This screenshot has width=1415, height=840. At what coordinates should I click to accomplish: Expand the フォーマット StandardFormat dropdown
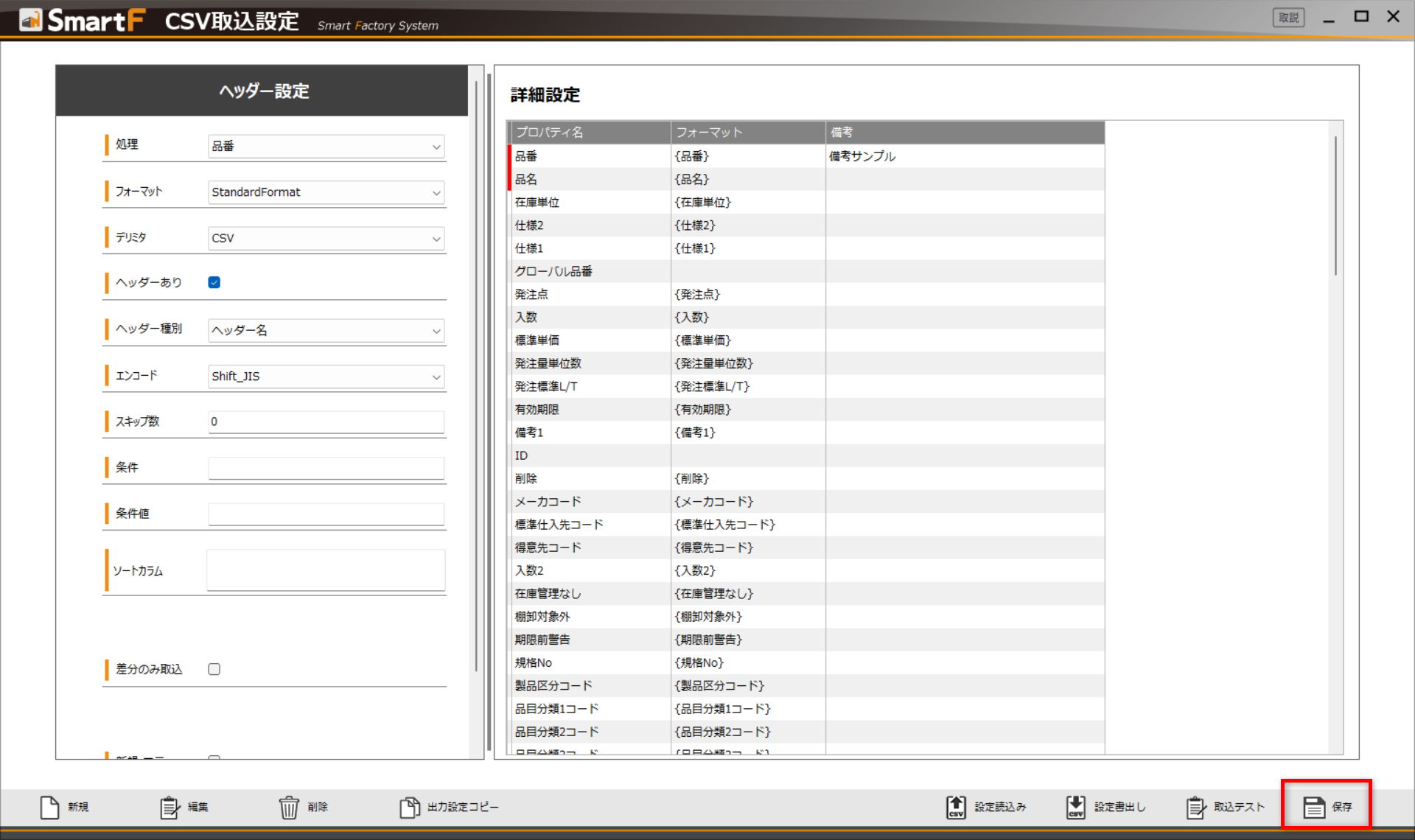coord(326,192)
